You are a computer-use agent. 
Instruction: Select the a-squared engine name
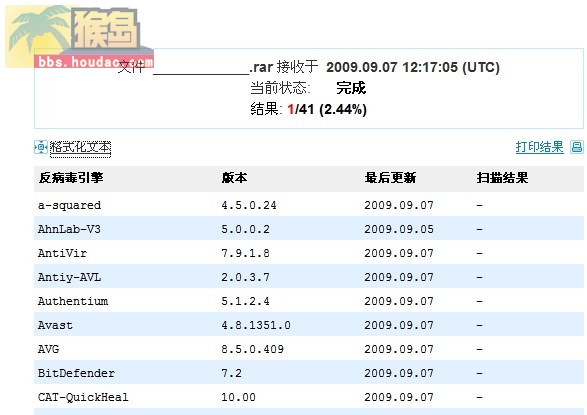pyautogui.click(x=69, y=205)
